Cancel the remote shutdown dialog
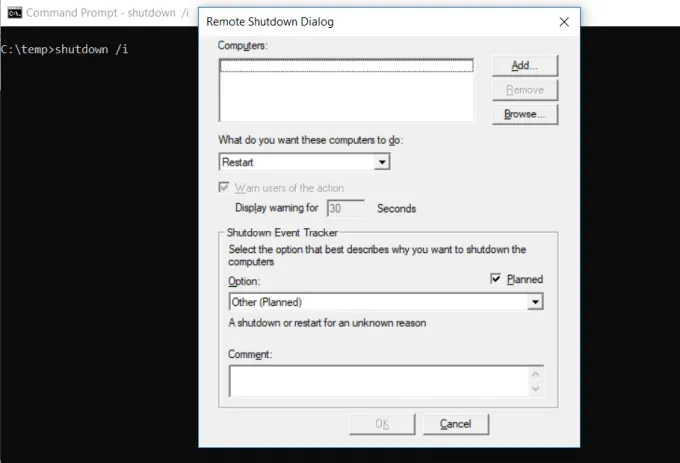This screenshot has width=680, height=463. tap(455, 424)
